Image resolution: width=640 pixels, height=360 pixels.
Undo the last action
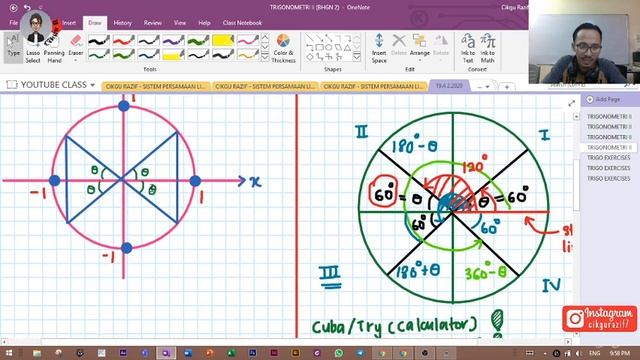tap(27, 7)
